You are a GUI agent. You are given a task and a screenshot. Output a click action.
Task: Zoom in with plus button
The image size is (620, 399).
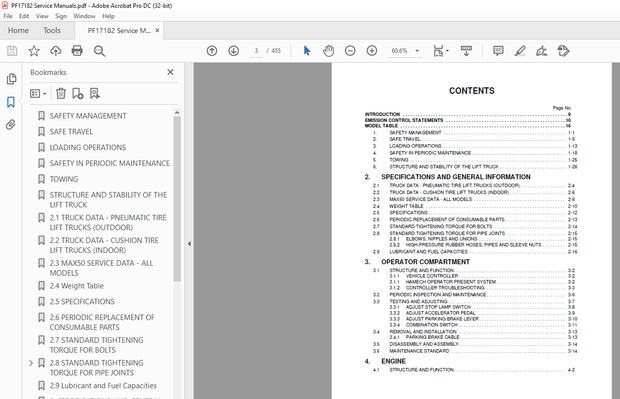(372, 51)
